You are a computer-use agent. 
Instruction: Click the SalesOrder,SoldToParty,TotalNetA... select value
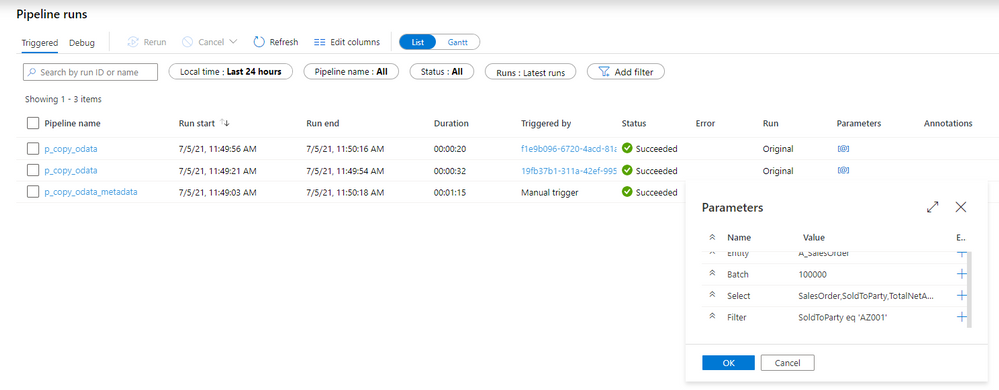click(x=866, y=296)
